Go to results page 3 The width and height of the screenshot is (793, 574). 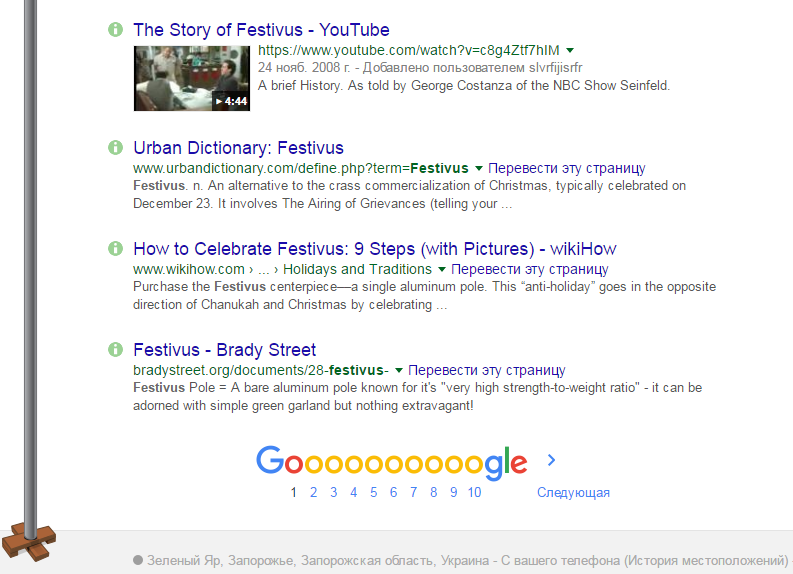(x=333, y=492)
